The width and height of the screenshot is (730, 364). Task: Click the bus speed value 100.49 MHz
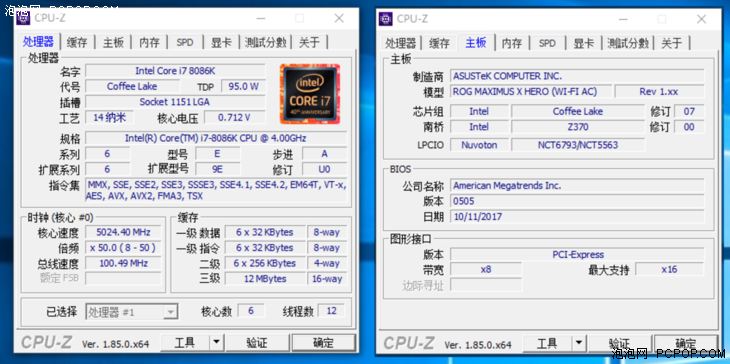[x=123, y=263]
